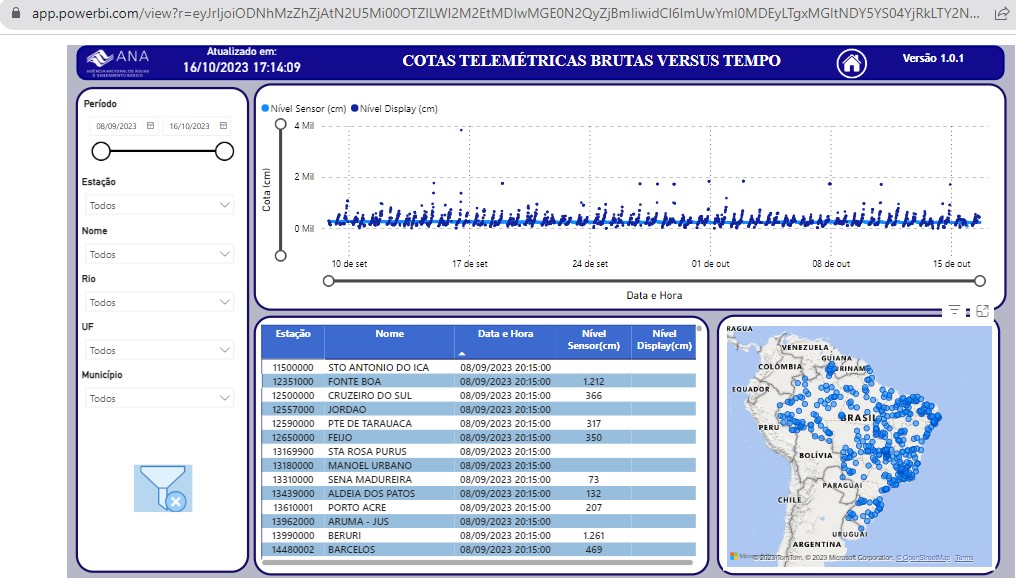Click the clear filters funnel icon
The height and width of the screenshot is (579, 1016).
(163, 488)
